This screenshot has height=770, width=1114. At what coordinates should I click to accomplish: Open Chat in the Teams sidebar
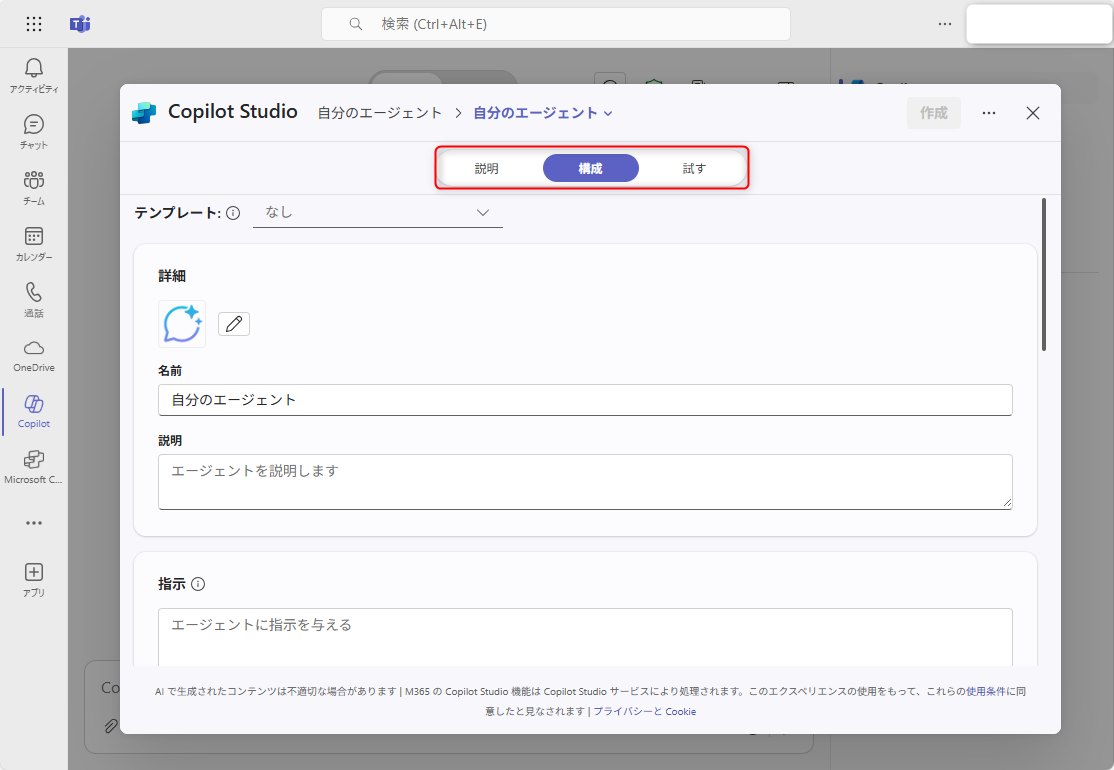click(x=33, y=131)
